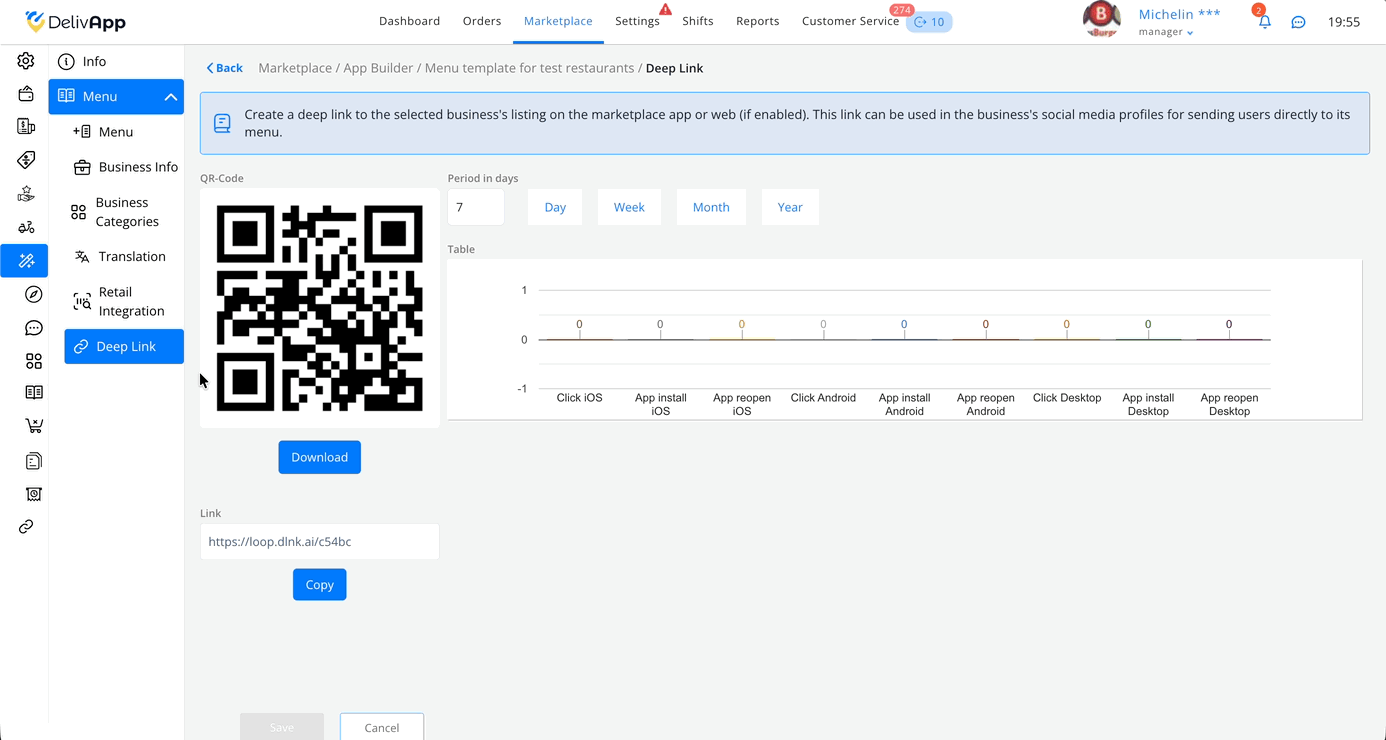1386x740 pixels.
Task: Expand the manager role dropdown
Action: click(1166, 32)
